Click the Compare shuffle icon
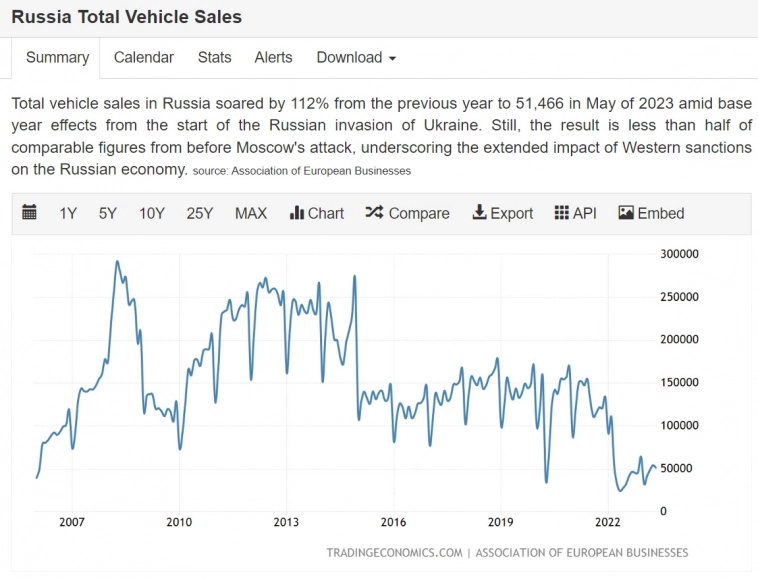This screenshot has width=758, height=579. click(x=374, y=213)
